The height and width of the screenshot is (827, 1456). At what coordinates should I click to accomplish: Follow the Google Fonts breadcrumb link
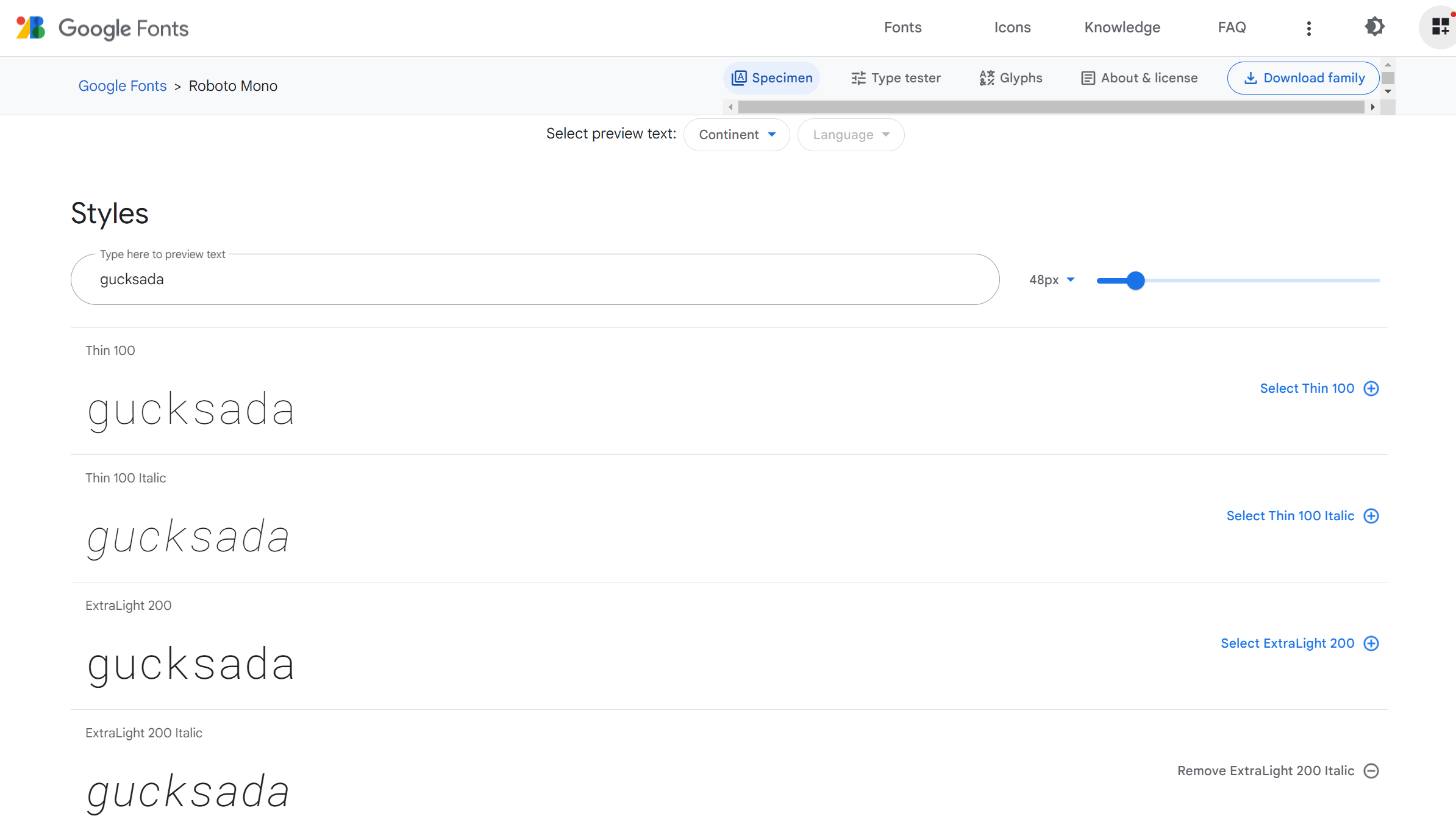pyautogui.click(x=123, y=86)
